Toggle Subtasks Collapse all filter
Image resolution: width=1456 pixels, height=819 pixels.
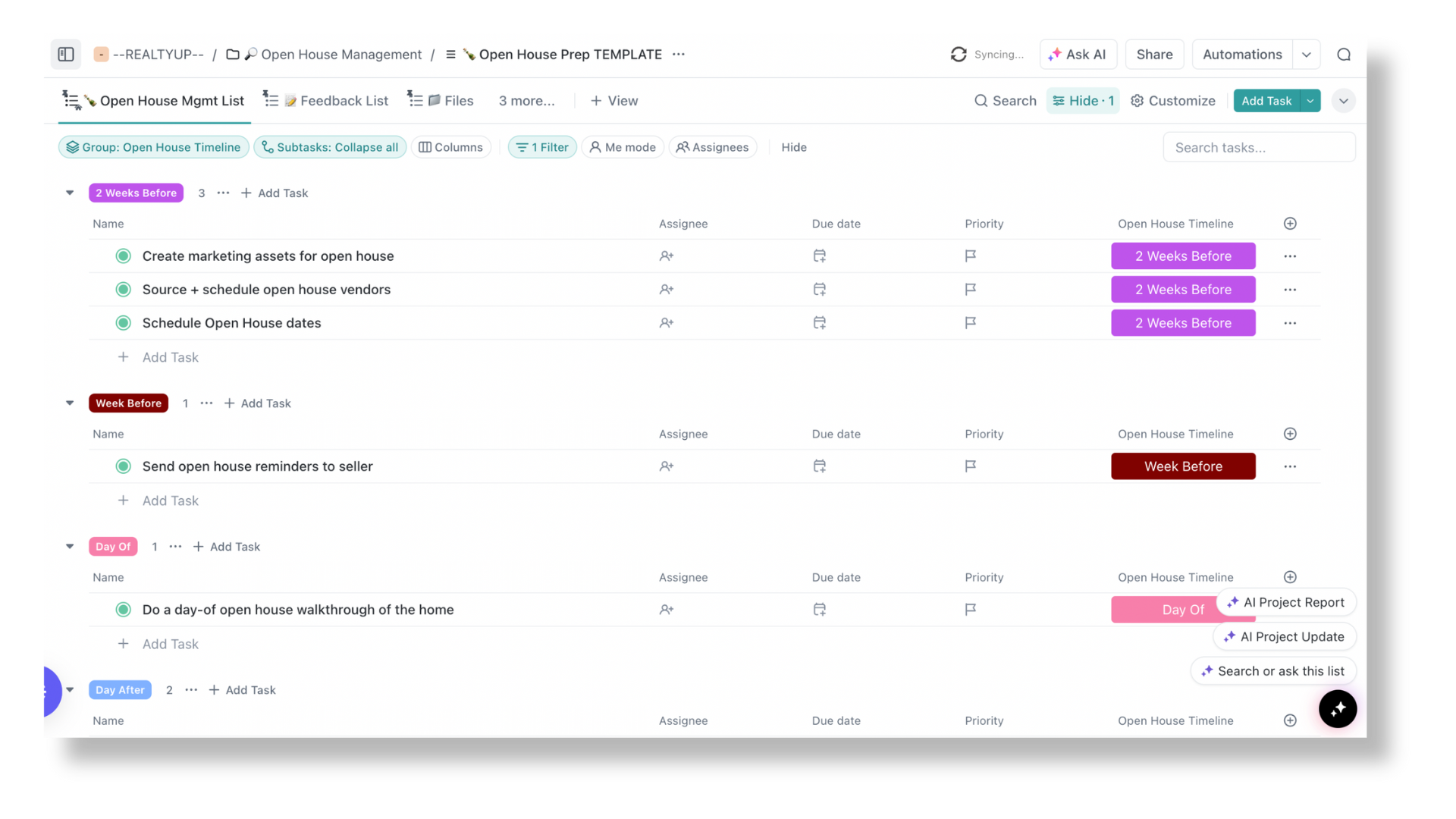(330, 147)
